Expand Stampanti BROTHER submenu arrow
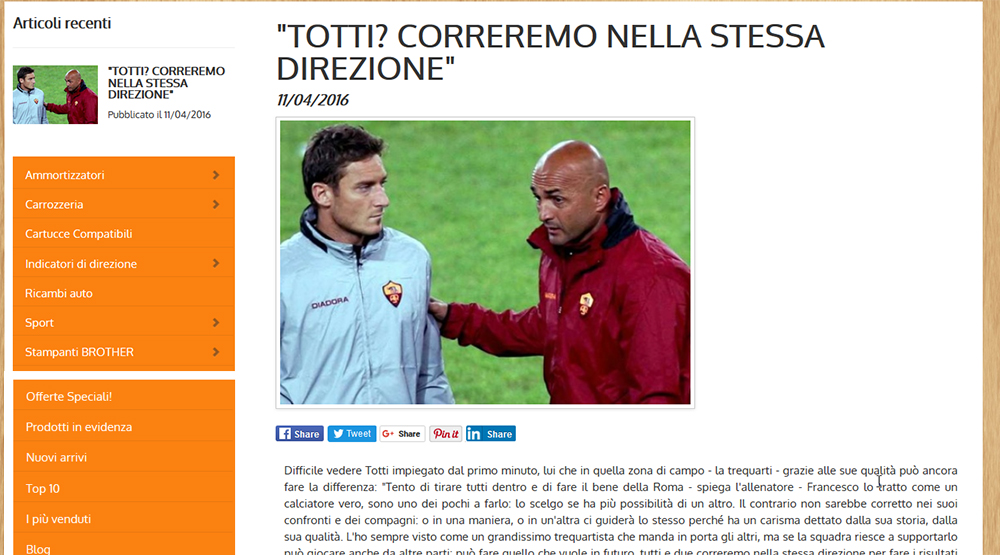 [216, 352]
